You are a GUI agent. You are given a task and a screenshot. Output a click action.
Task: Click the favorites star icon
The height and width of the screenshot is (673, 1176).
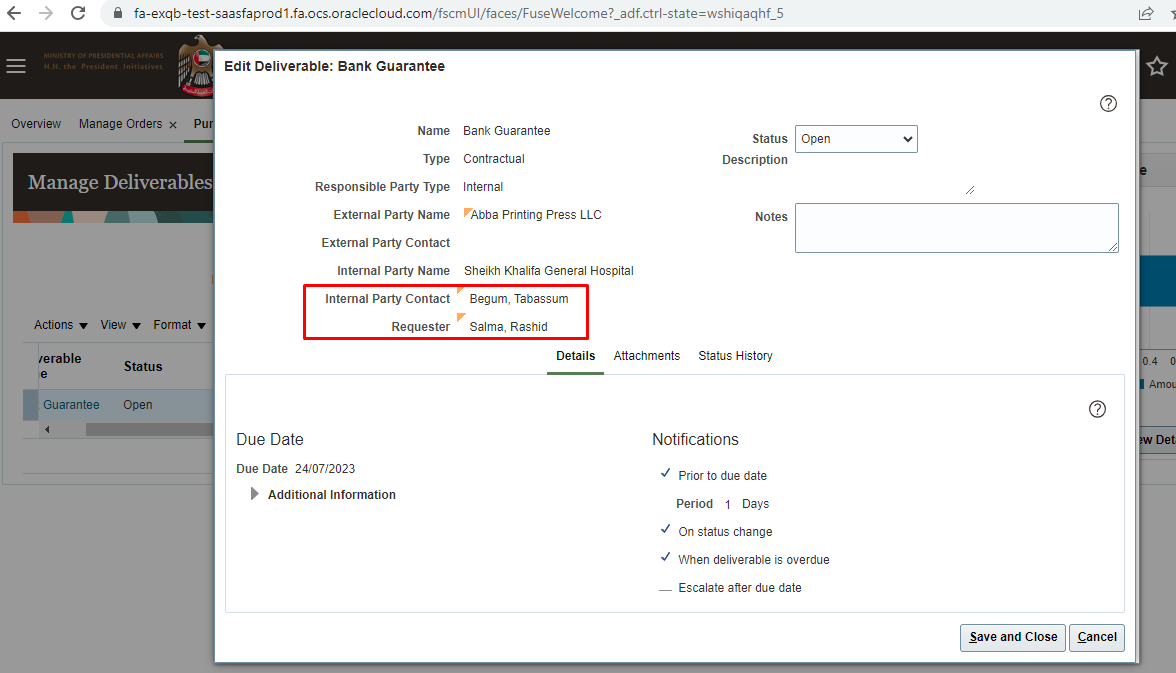(x=1157, y=66)
